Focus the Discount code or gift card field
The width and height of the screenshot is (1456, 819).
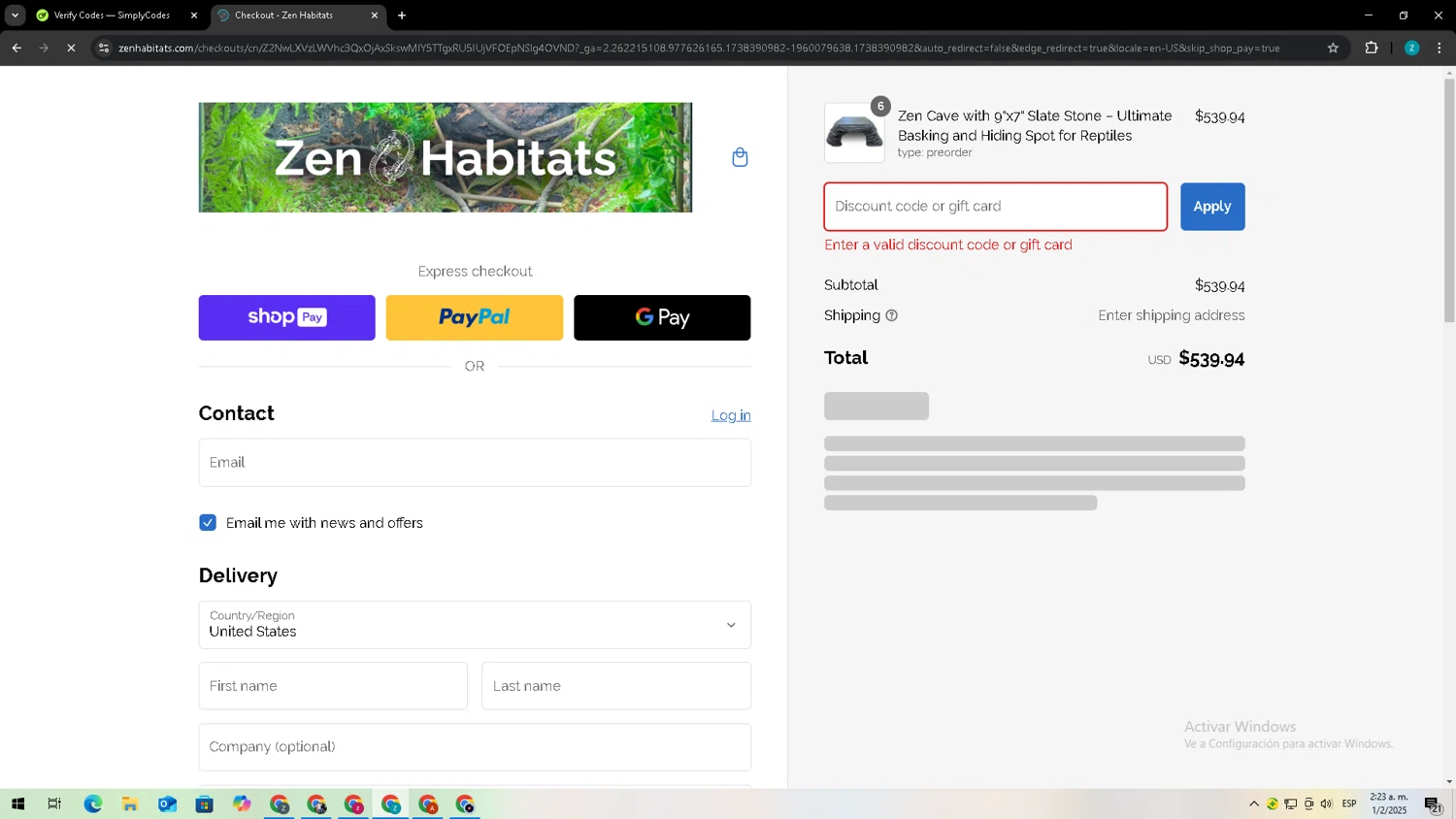(x=996, y=207)
